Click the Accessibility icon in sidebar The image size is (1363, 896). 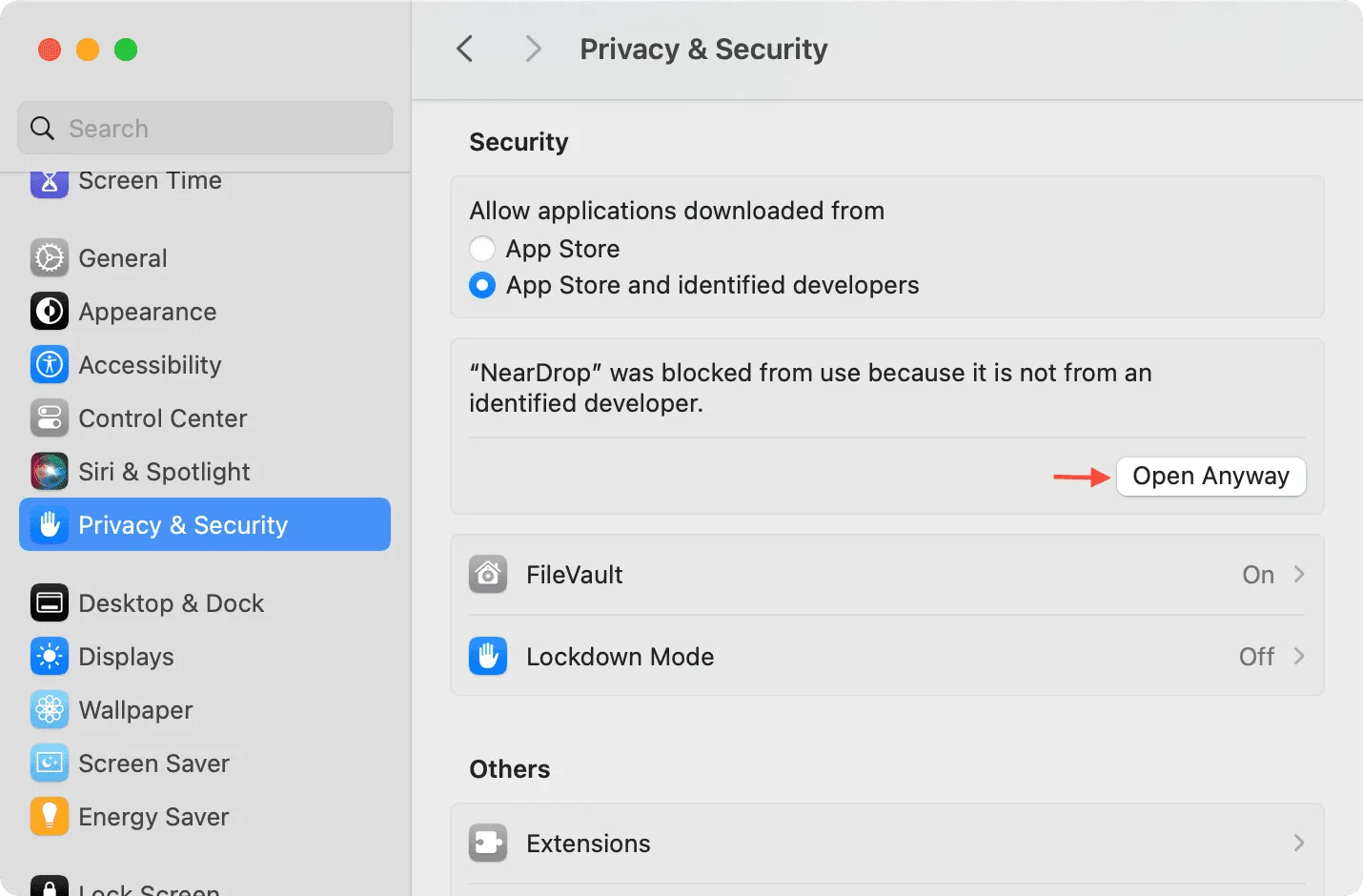[50, 364]
